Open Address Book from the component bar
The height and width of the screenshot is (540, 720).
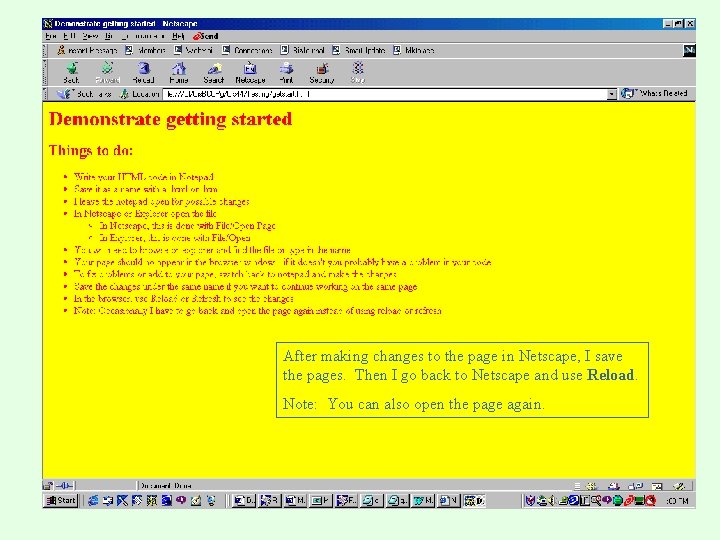click(x=657, y=486)
